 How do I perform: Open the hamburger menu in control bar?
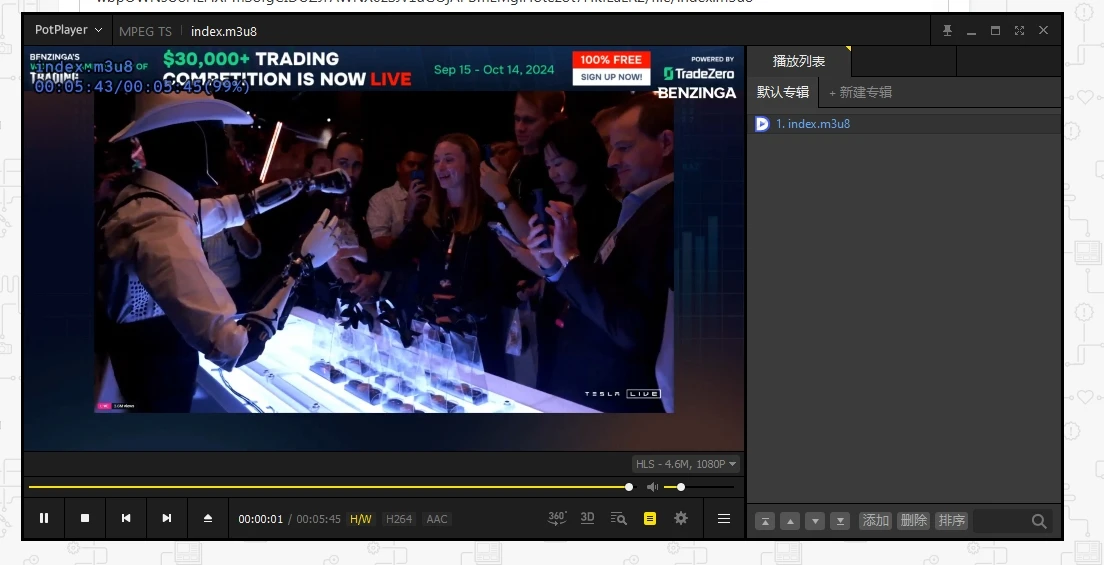pyautogui.click(x=724, y=518)
